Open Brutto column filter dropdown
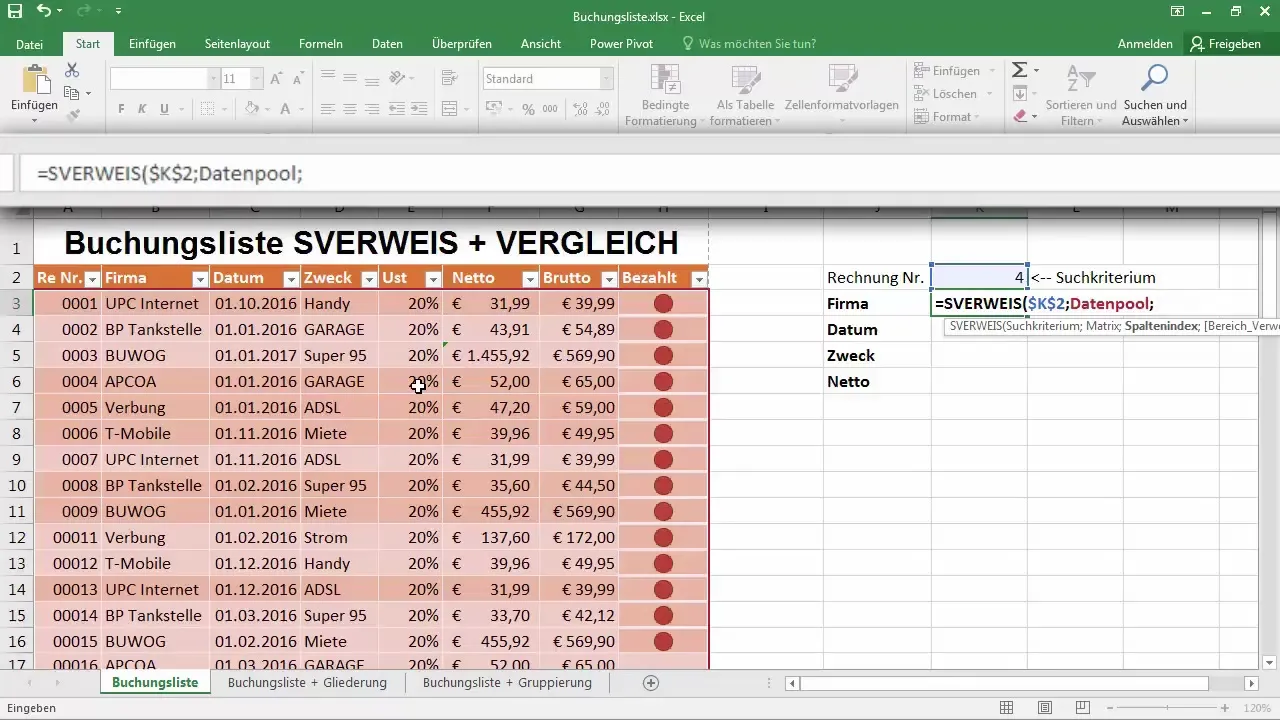This screenshot has height=720, width=1280. [x=608, y=279]
